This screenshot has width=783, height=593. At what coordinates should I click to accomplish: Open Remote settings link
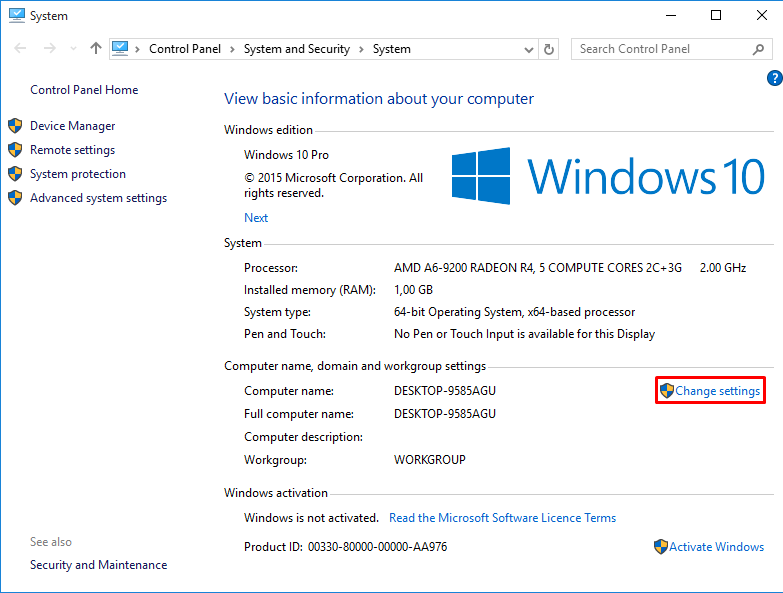click(x=72, y=150)
